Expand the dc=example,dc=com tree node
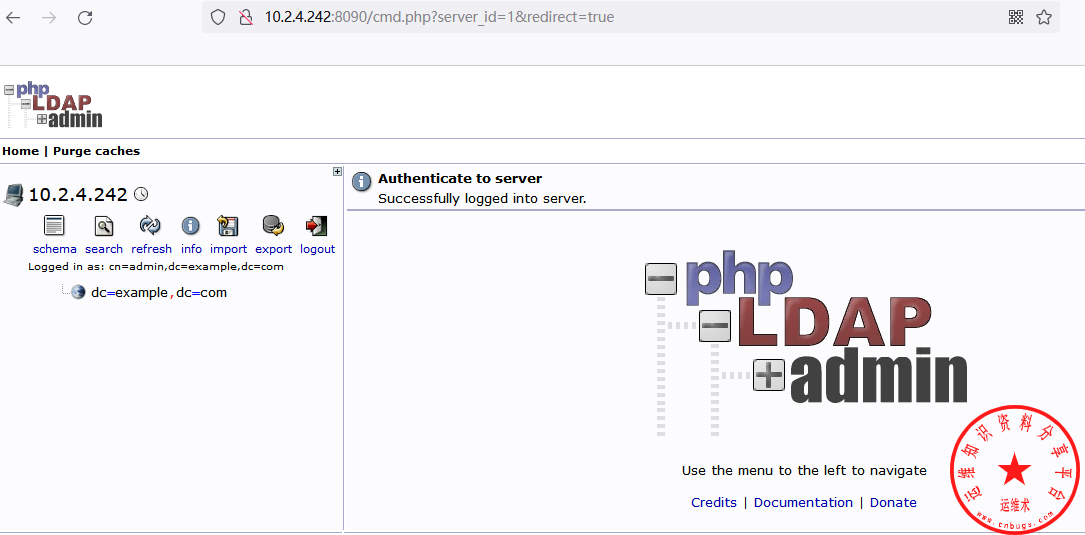1085x535 pixels. point(159,293)
